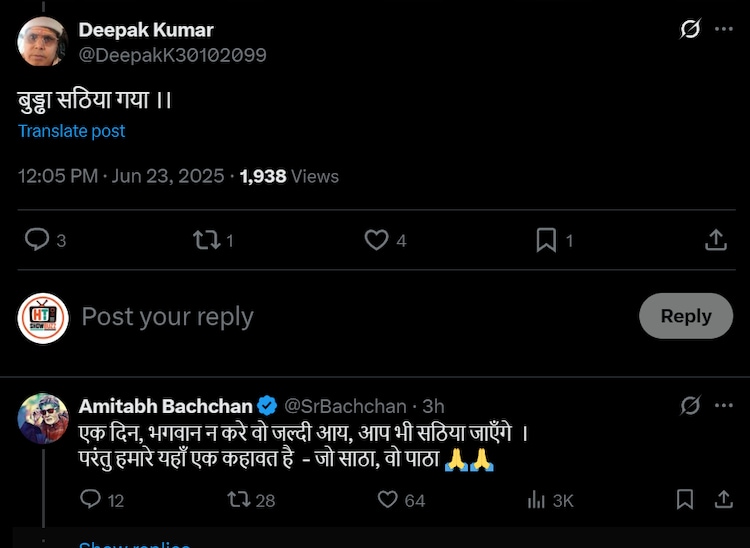Like Amitabh Bachchan's reply

point(388,499)
